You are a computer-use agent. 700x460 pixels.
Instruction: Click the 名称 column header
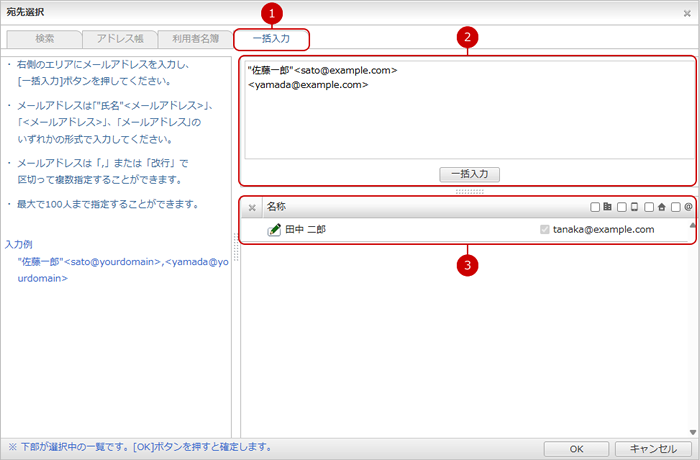coord(277,207)
